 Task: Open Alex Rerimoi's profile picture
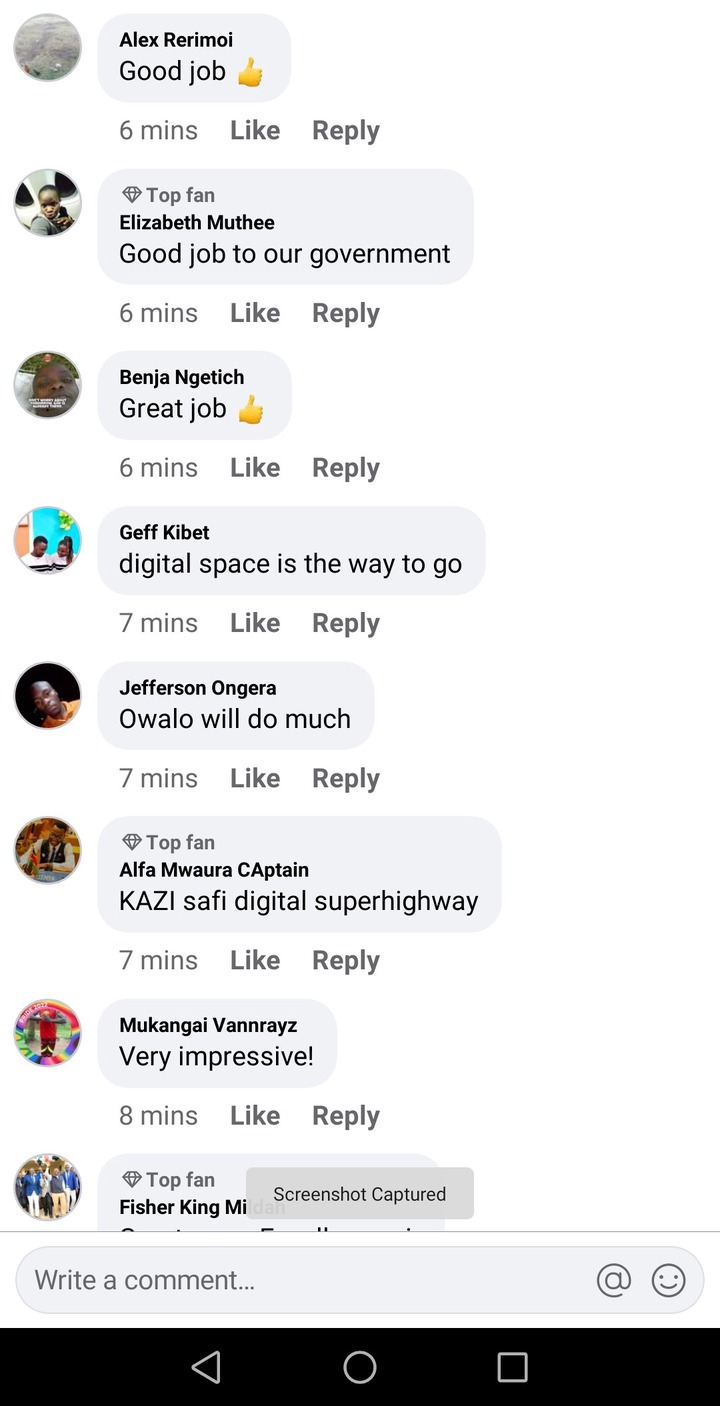(47, 47)
